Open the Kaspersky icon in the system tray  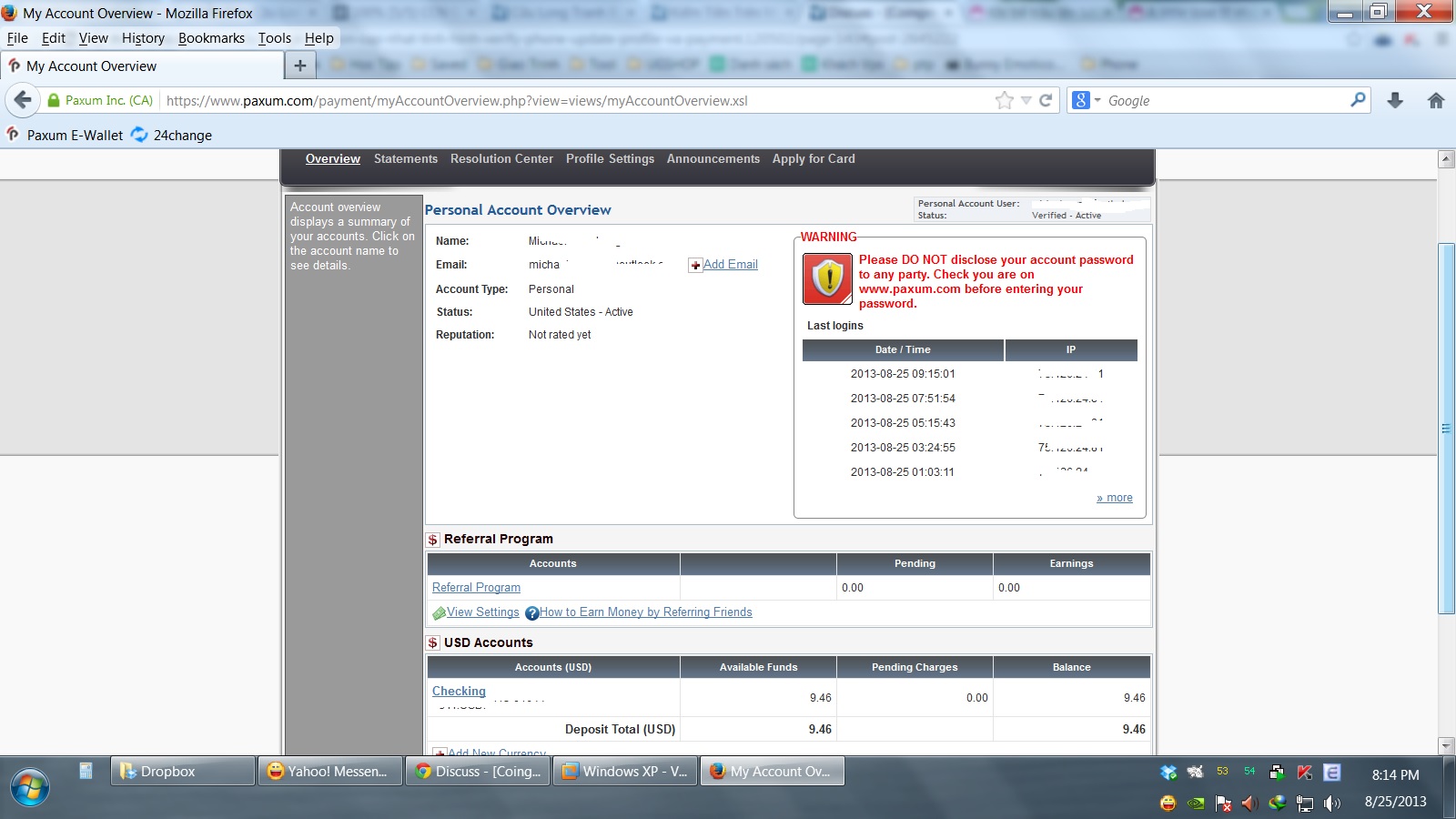coord(1305,773)
